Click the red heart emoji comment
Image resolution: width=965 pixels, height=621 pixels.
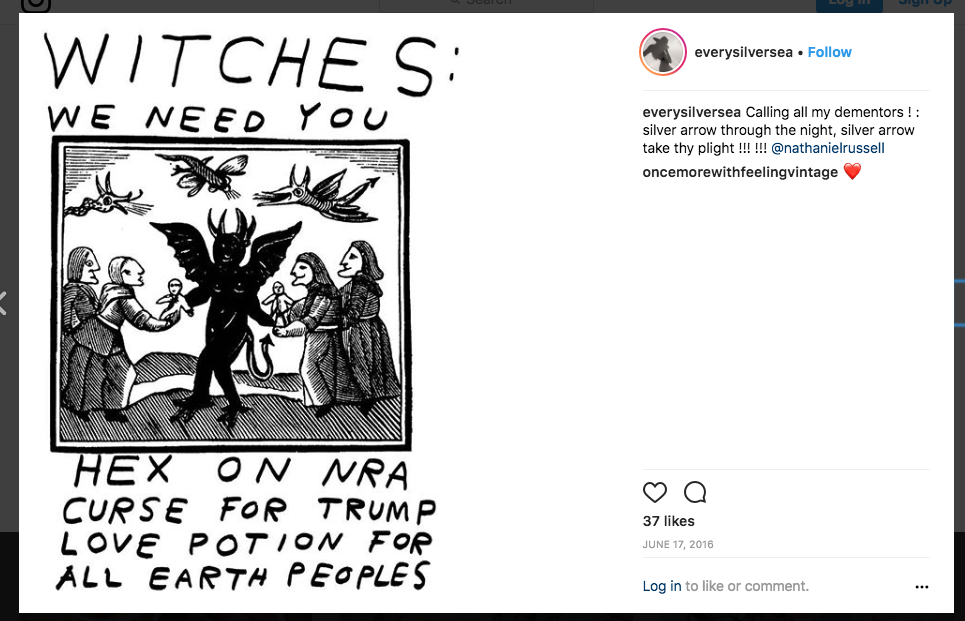pyautogui.click(x=852, y=172)
